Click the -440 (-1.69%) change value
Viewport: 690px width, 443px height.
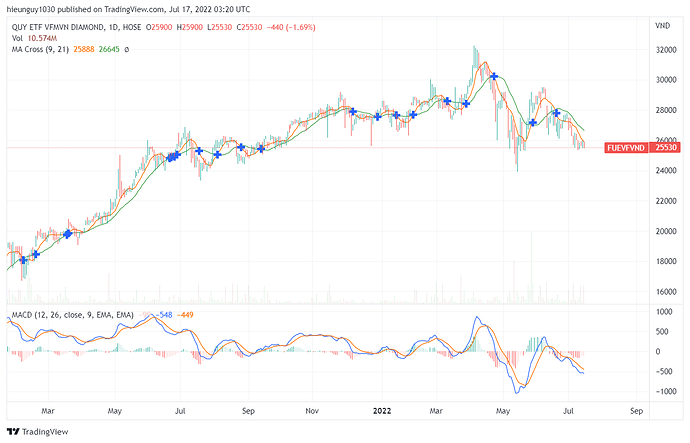pos(291,27)
